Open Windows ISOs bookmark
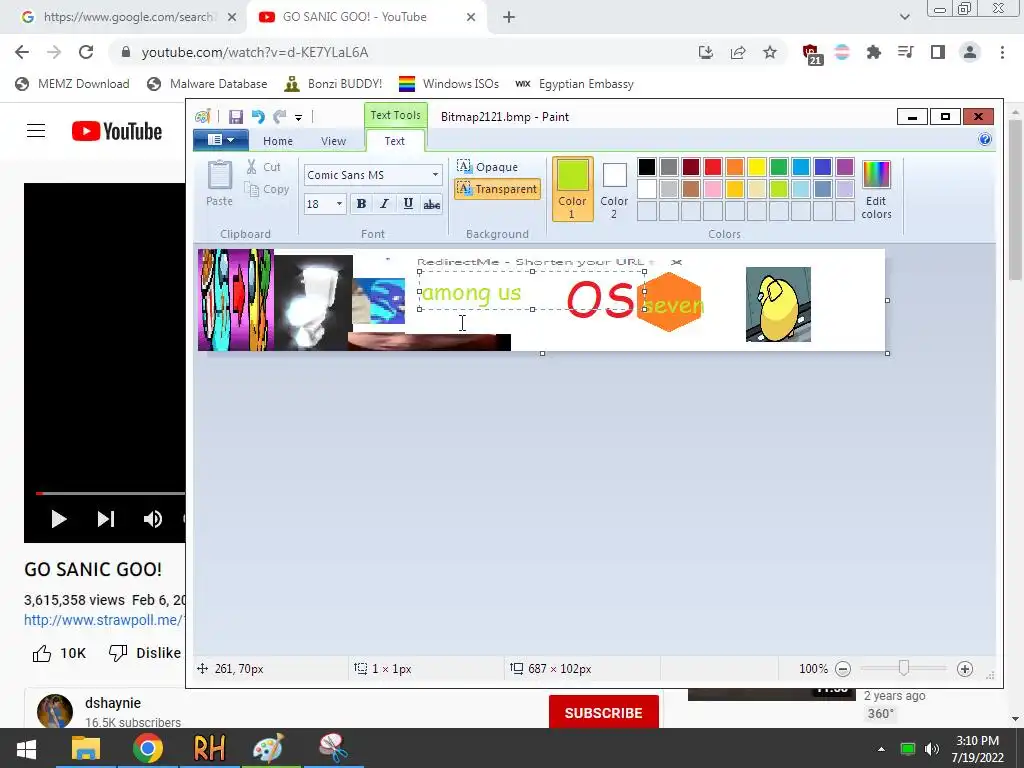The width and height of the screenshot is (1024, 768). (x=449, y=84)
